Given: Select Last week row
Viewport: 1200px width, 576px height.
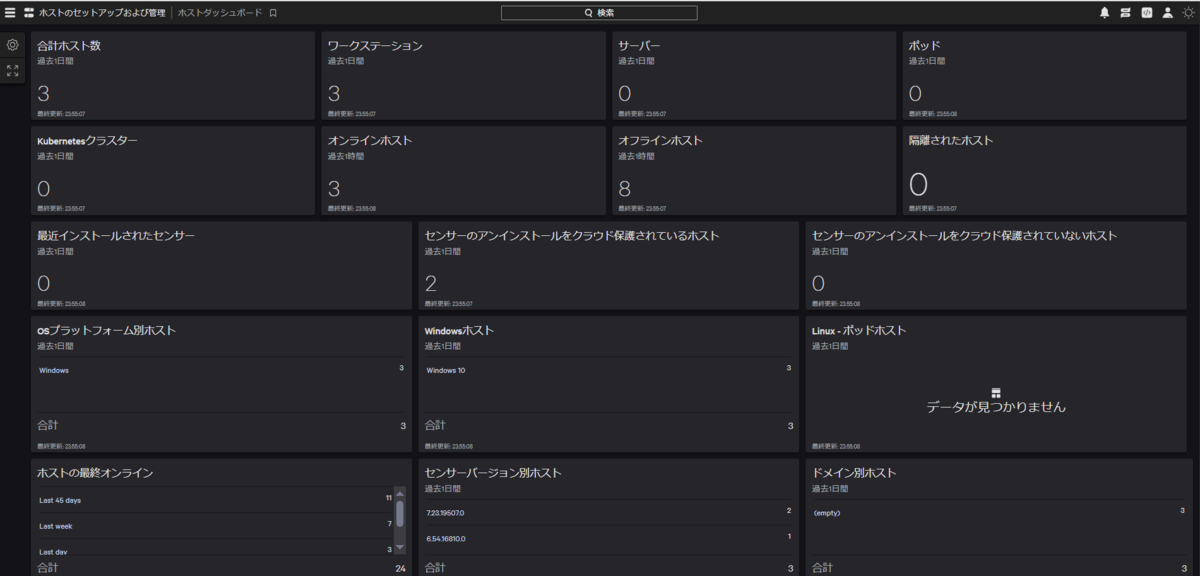Looking at the screenshot, I should click(x=215, y=526).
